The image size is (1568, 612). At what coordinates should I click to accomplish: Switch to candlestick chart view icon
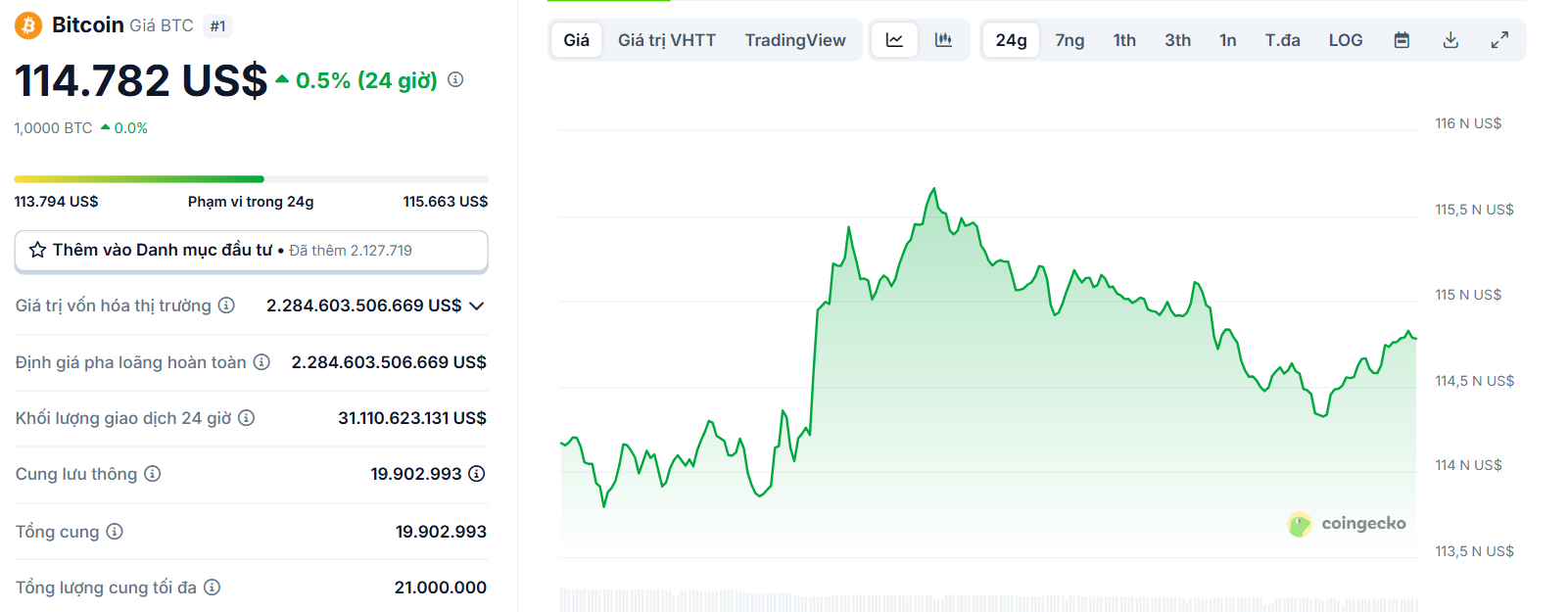(943, 40)
